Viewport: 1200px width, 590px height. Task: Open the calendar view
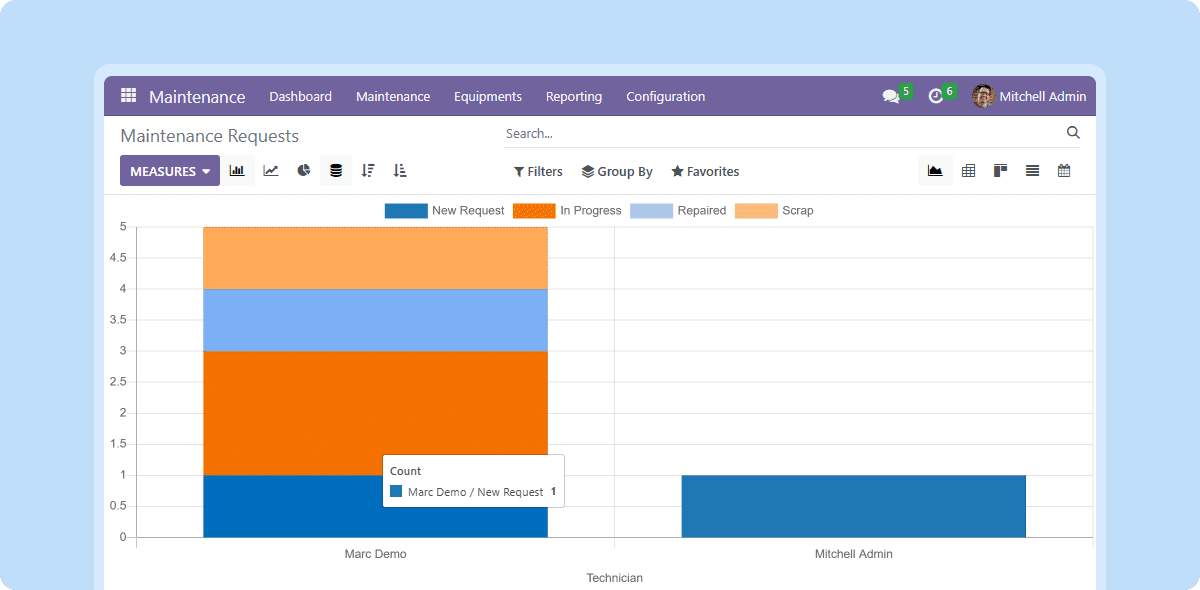point(1064,171)
